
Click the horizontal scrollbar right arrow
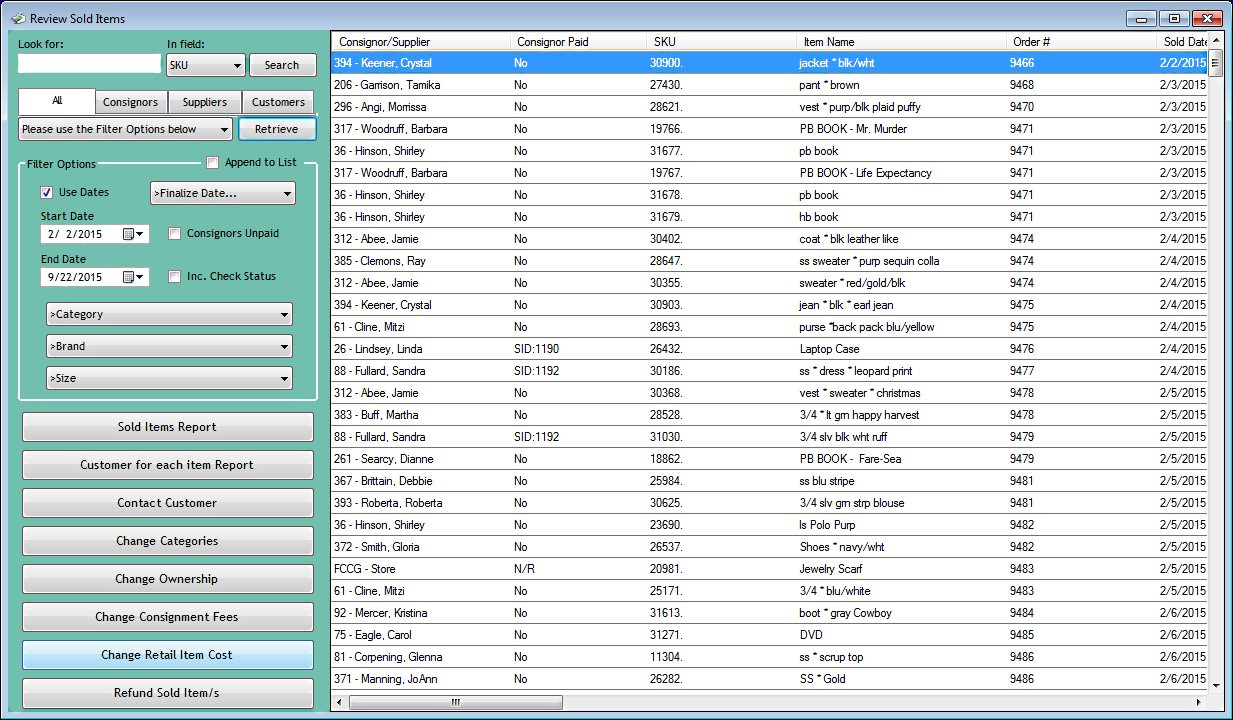[1200, 702]
